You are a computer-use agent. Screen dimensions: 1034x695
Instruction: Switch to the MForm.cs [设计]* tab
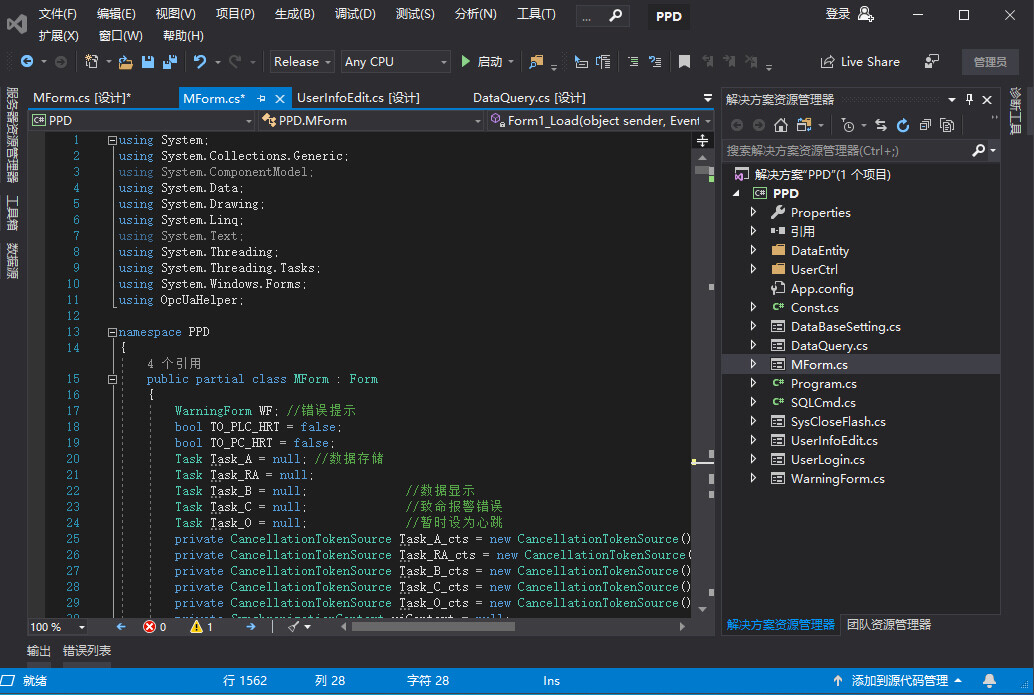(x=82, y=98)
